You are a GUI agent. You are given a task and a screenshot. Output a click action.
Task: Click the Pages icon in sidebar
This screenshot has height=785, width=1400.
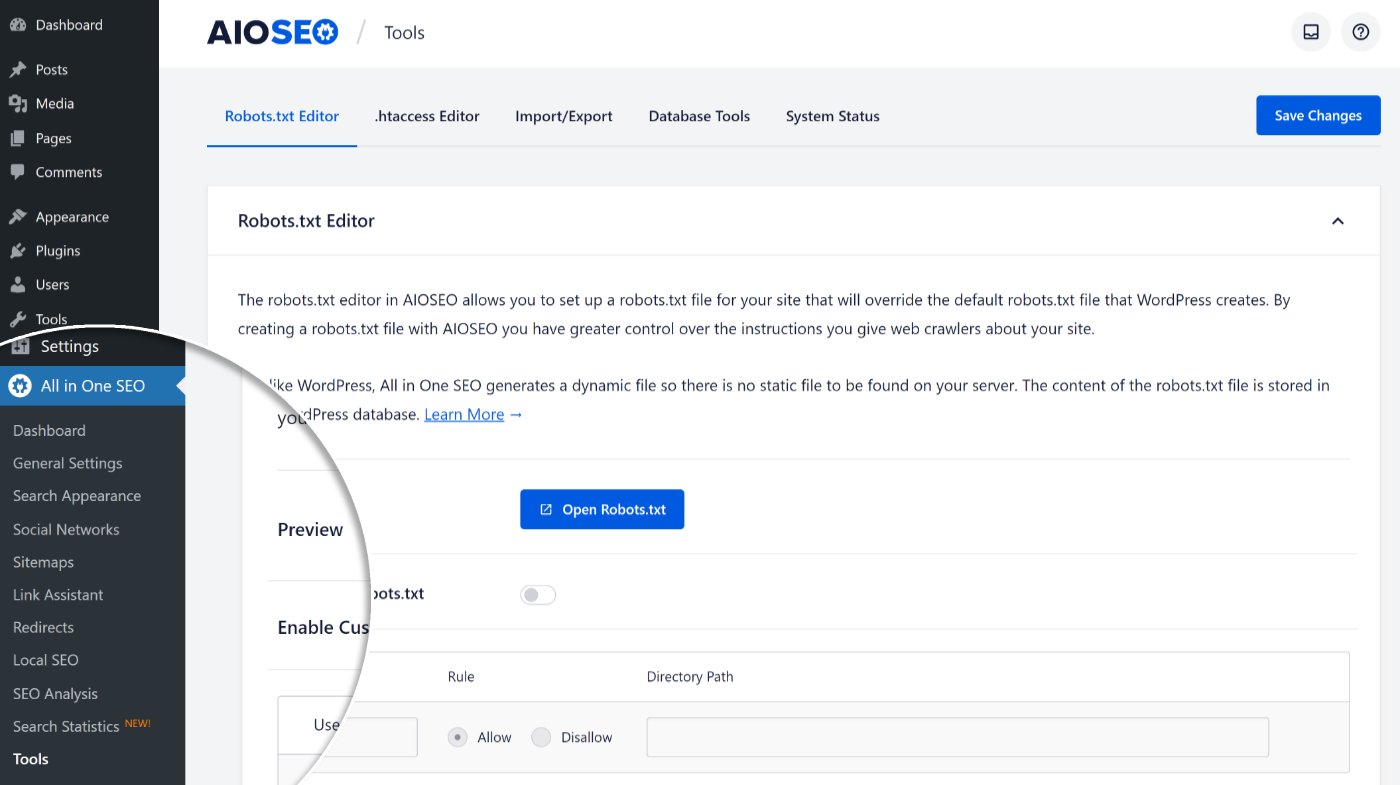click(x=18, y=138)
